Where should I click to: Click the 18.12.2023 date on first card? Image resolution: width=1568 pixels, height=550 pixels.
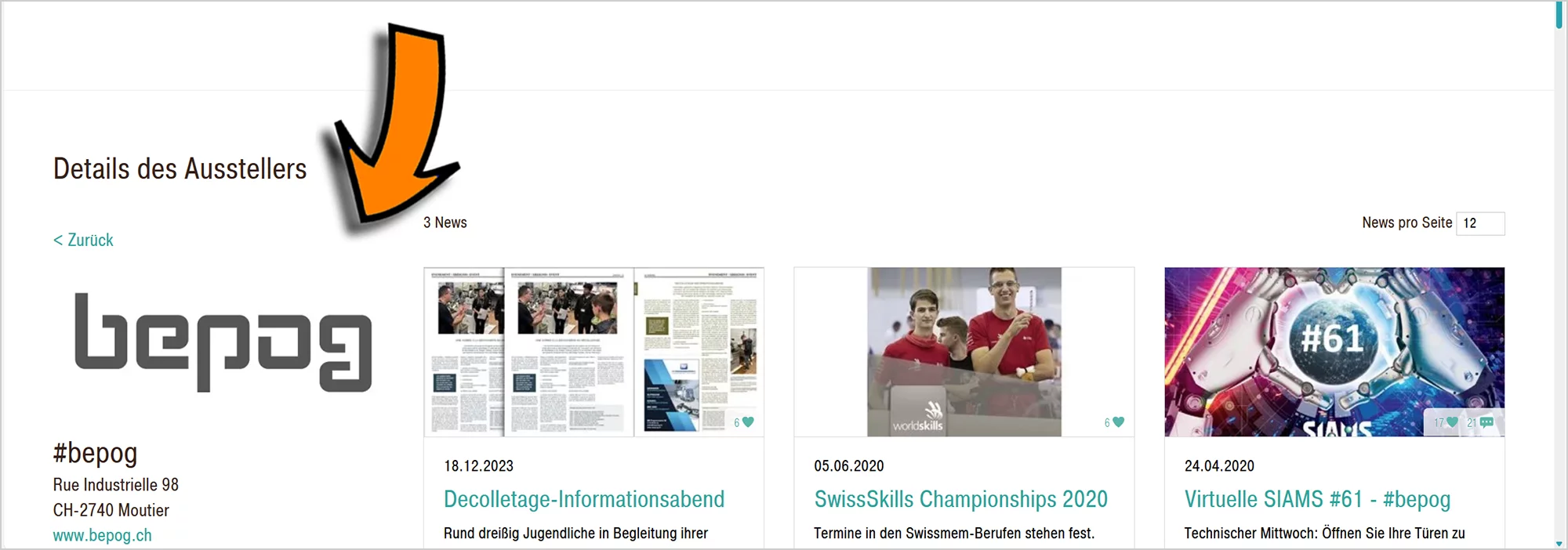point(478,465)
